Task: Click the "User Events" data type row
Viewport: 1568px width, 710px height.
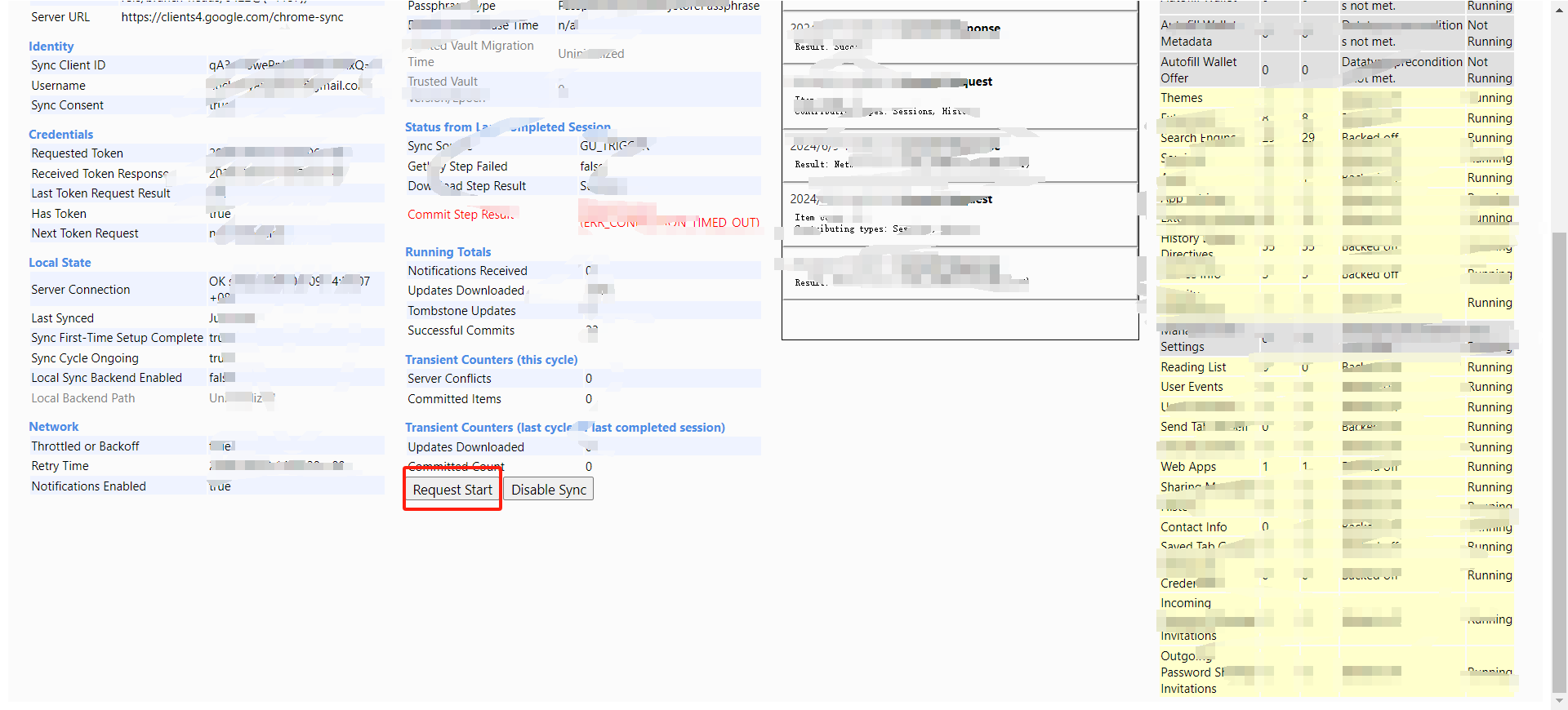Action: coord(1335,387)
